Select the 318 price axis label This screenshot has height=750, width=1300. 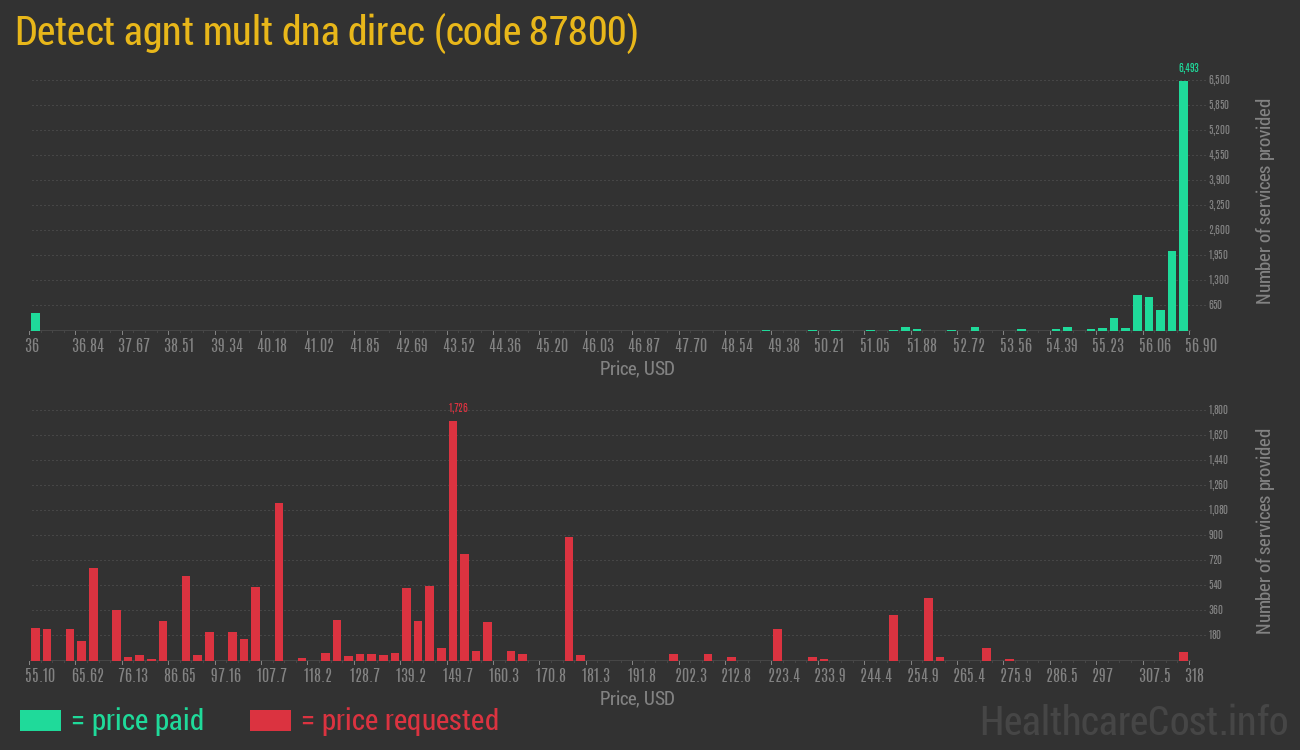point(1194,676)
